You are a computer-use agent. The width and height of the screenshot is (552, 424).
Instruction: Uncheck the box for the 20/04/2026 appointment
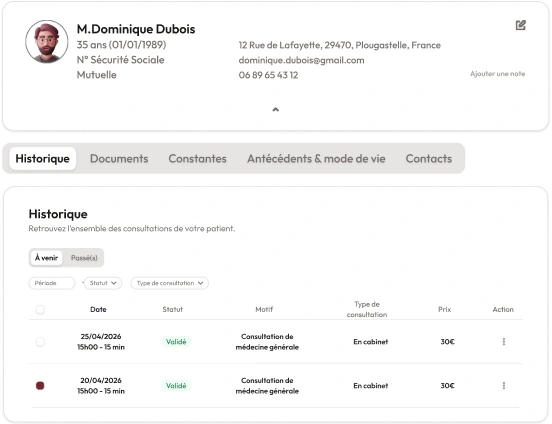40,386
